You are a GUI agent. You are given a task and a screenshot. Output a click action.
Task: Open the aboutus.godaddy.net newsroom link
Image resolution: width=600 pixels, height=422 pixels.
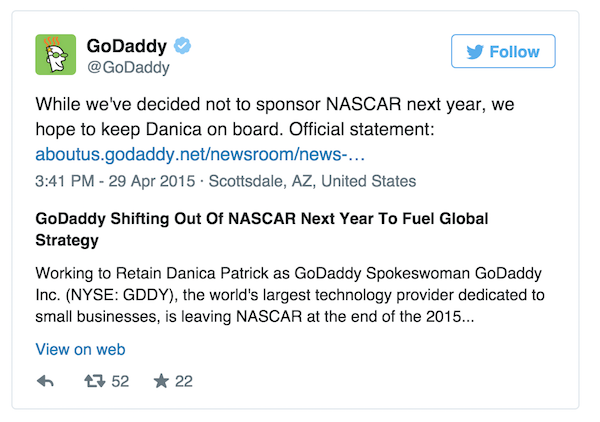click(x=200, y=154)
